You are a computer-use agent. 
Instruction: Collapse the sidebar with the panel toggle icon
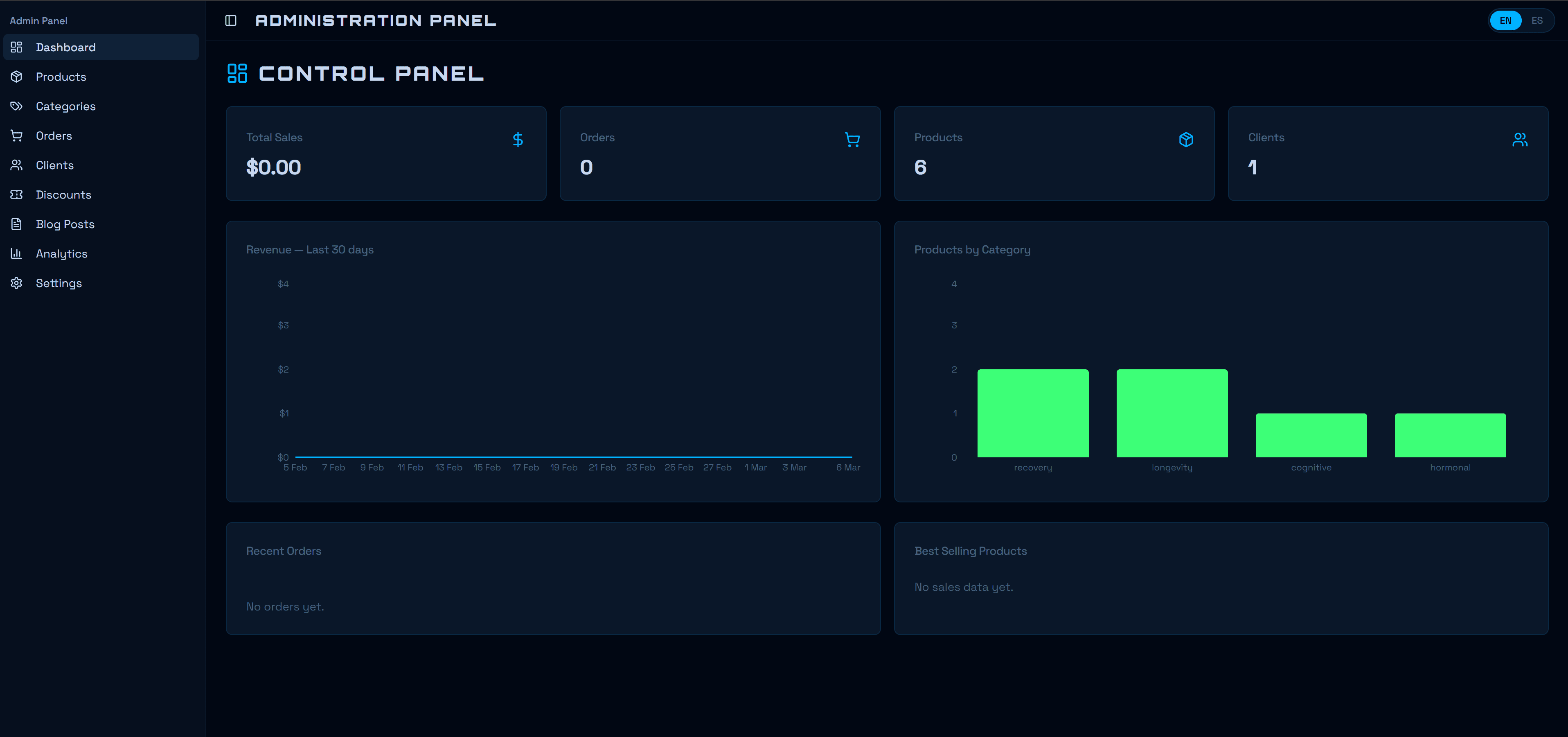(231, 21)
